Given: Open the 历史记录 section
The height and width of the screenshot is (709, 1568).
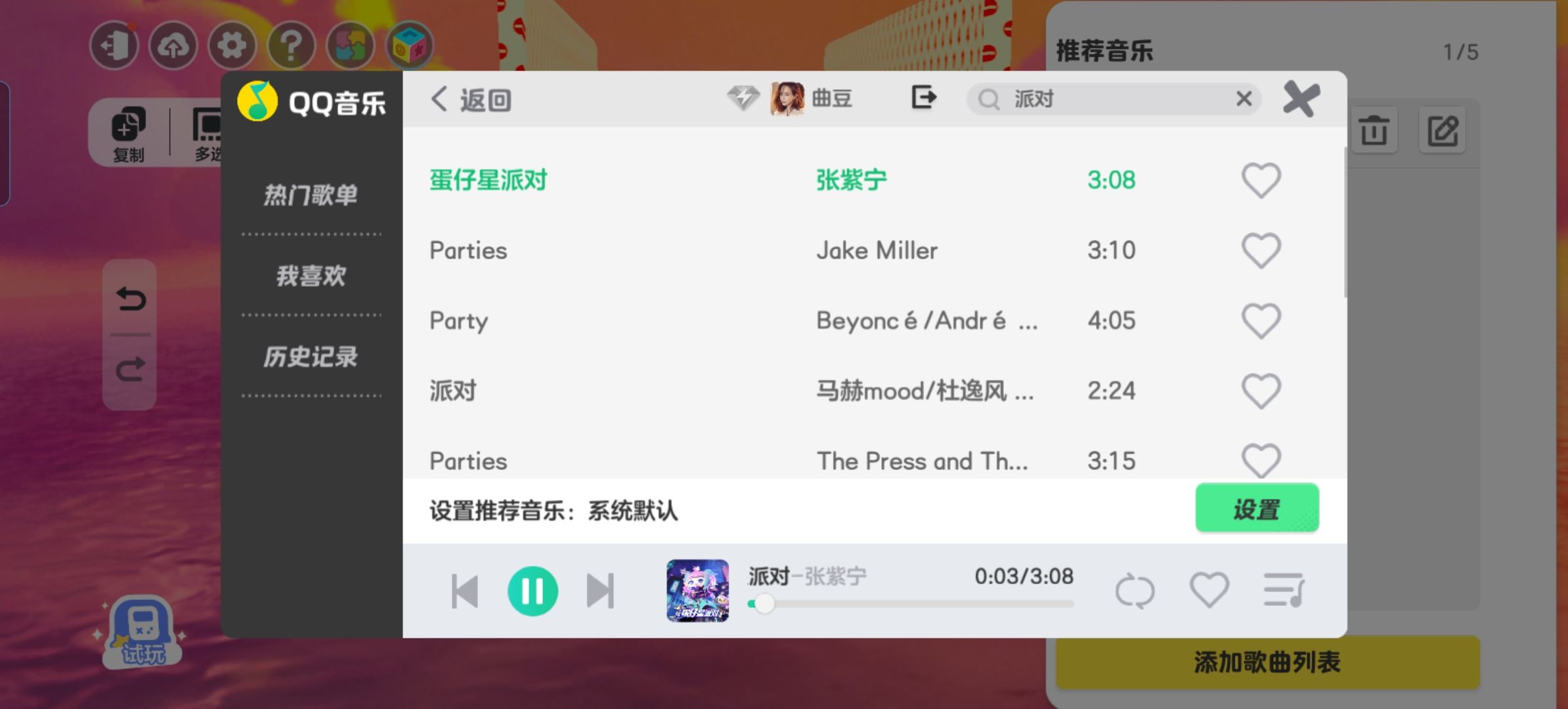Looking at the screenshot, I should [x=311, y=356].
